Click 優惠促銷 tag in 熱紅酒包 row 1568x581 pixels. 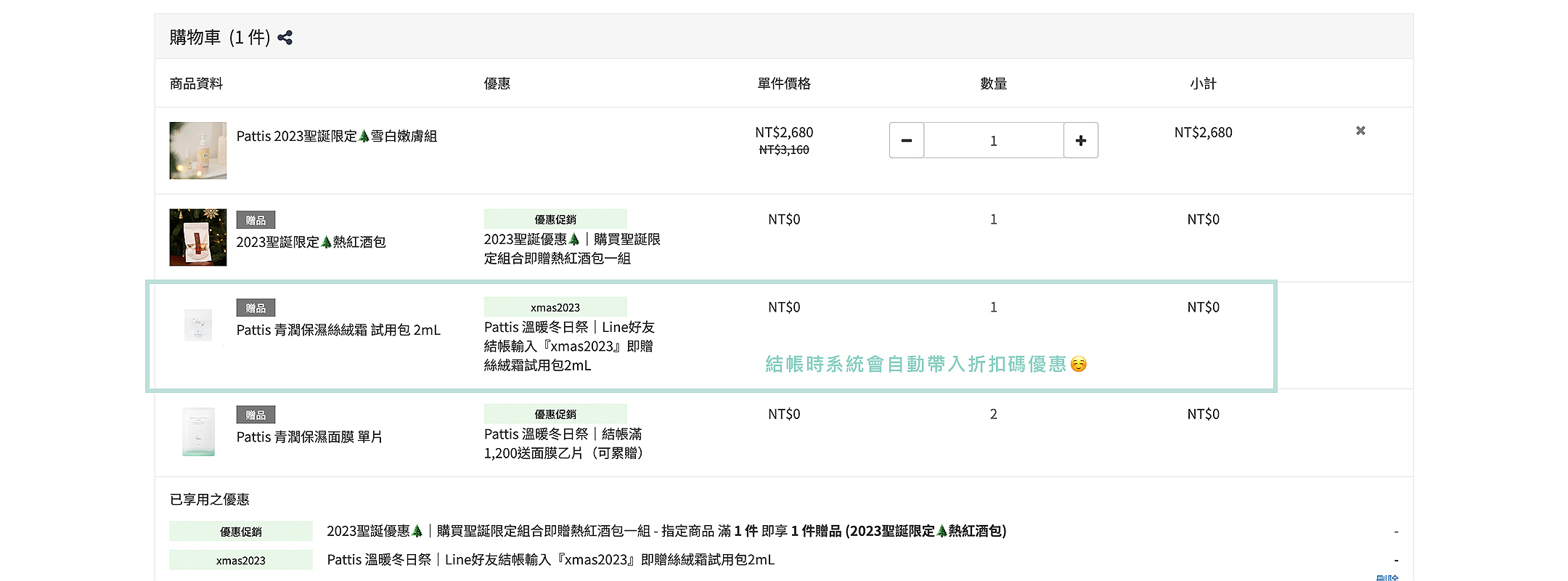tap(555, 219)
